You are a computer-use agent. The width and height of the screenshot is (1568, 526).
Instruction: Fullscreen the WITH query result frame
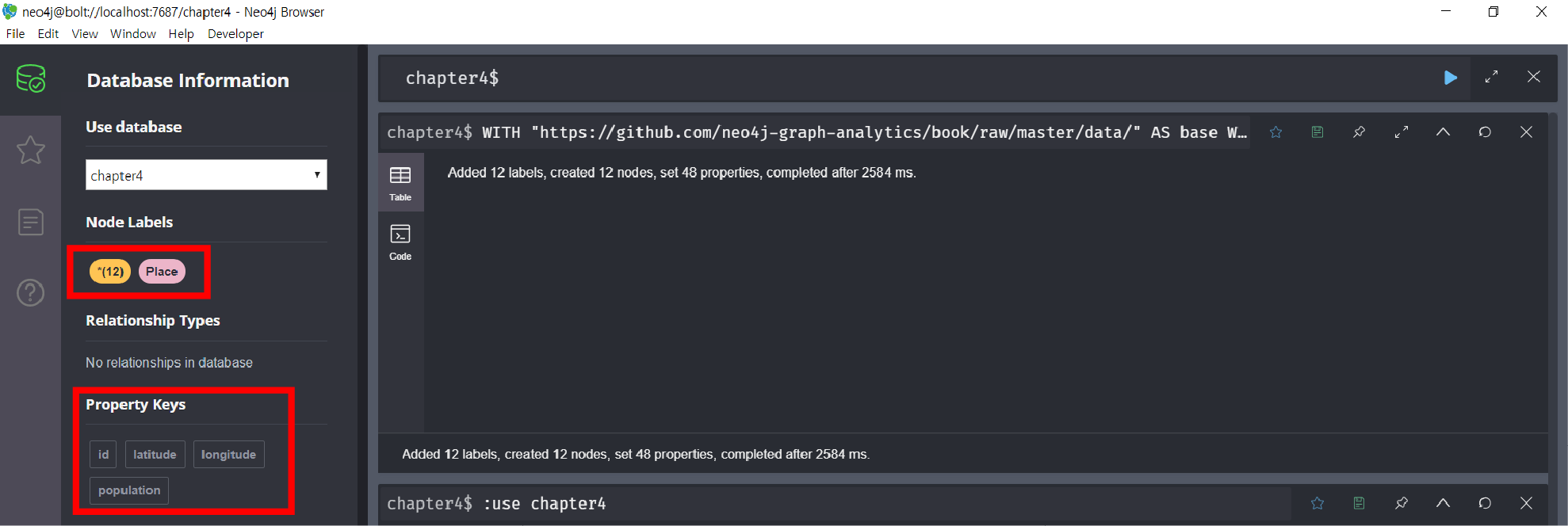[1402, 132]
